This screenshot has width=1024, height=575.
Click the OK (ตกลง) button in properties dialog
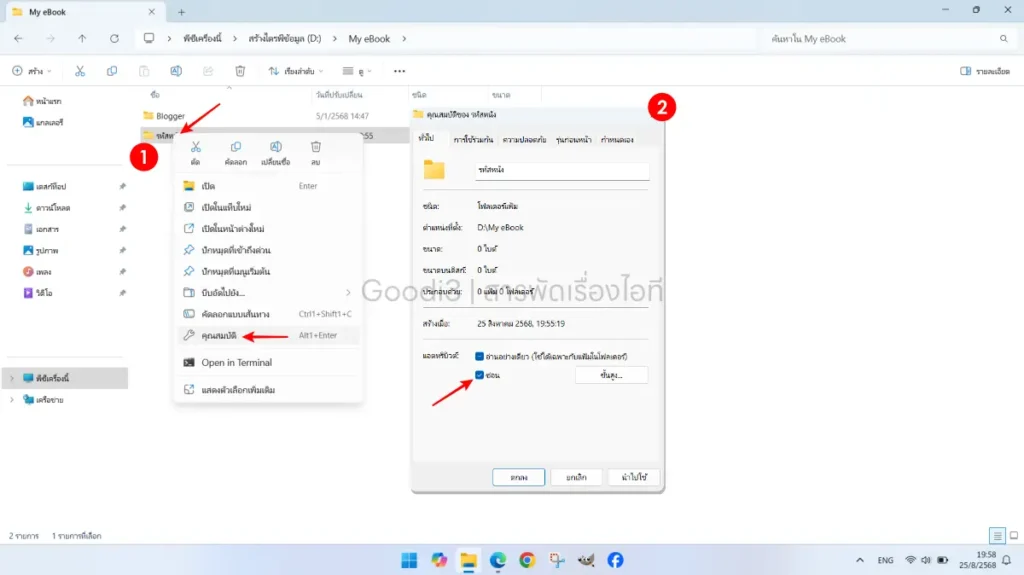(x=518, y=477)
